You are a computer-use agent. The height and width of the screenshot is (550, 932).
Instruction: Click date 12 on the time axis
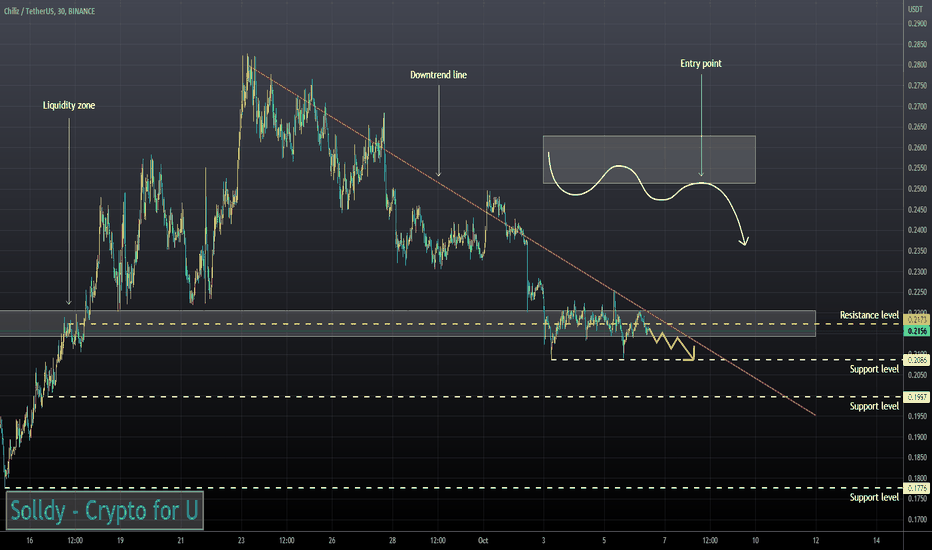coord(816,540)
